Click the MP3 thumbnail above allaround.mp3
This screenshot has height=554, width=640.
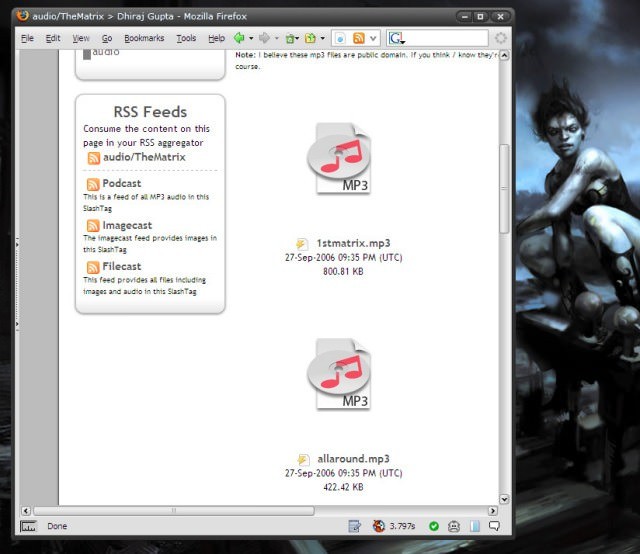[340, 373]
